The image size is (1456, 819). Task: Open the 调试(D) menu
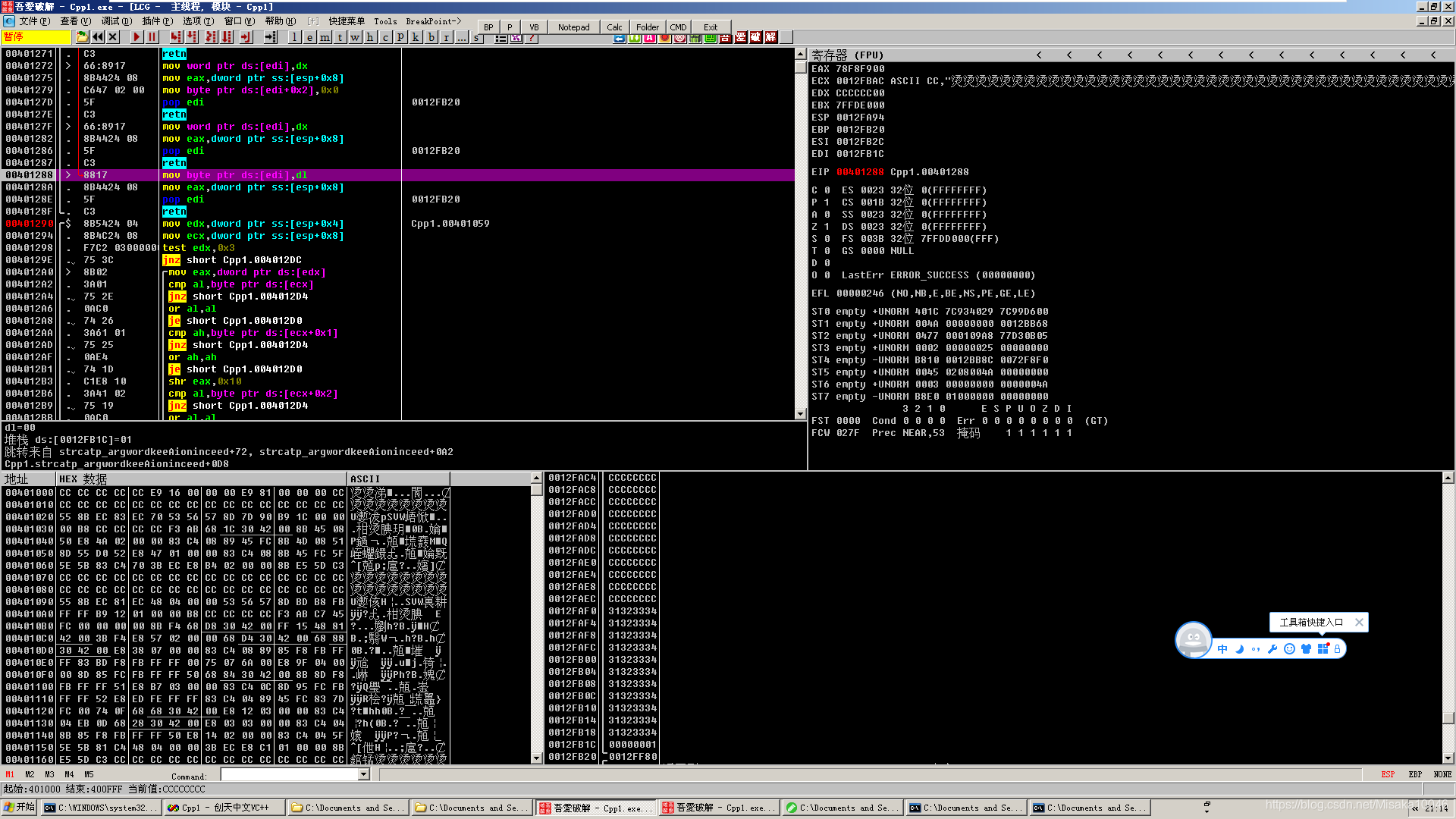[116, 21]
